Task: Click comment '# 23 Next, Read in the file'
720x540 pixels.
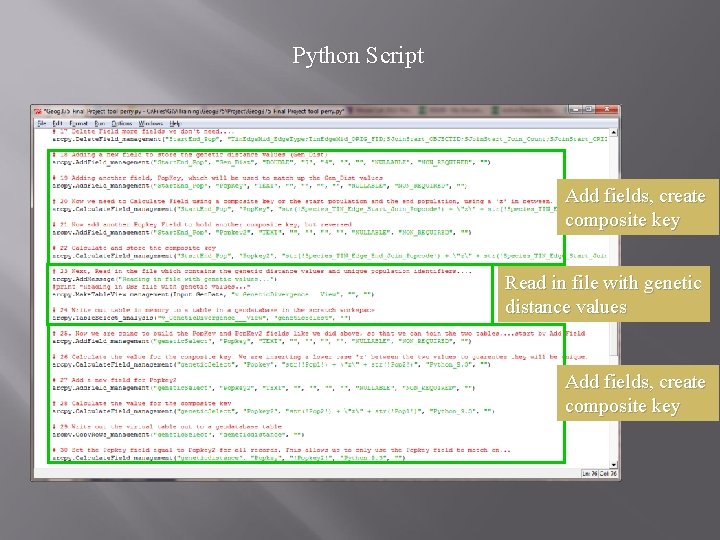Action: [x=262, y=271]
